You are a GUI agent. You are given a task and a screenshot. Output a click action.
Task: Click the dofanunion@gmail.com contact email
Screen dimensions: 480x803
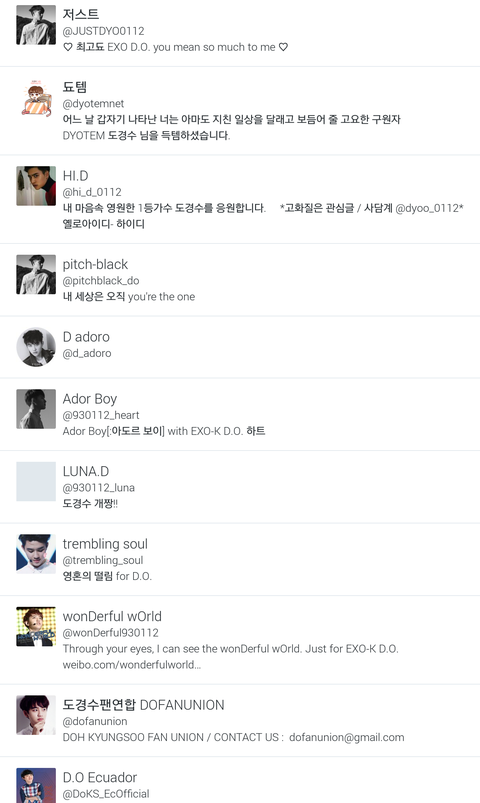pos(347,737)
